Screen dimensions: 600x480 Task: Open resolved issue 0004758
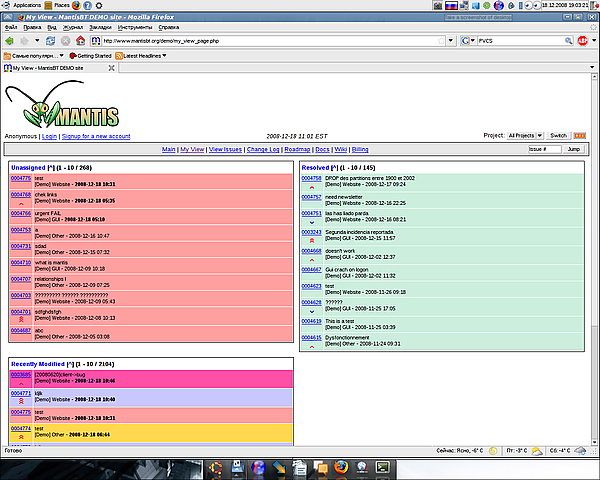point(311,178)
